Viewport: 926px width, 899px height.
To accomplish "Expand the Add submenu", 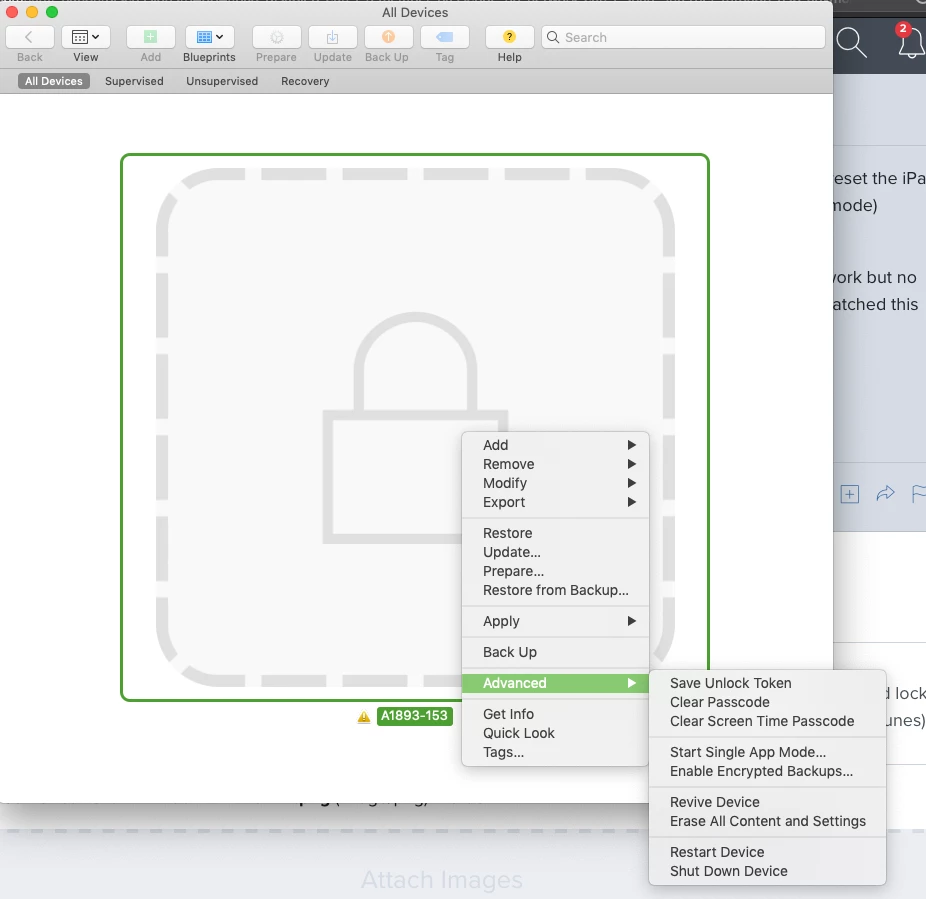I will pos(555,445).
